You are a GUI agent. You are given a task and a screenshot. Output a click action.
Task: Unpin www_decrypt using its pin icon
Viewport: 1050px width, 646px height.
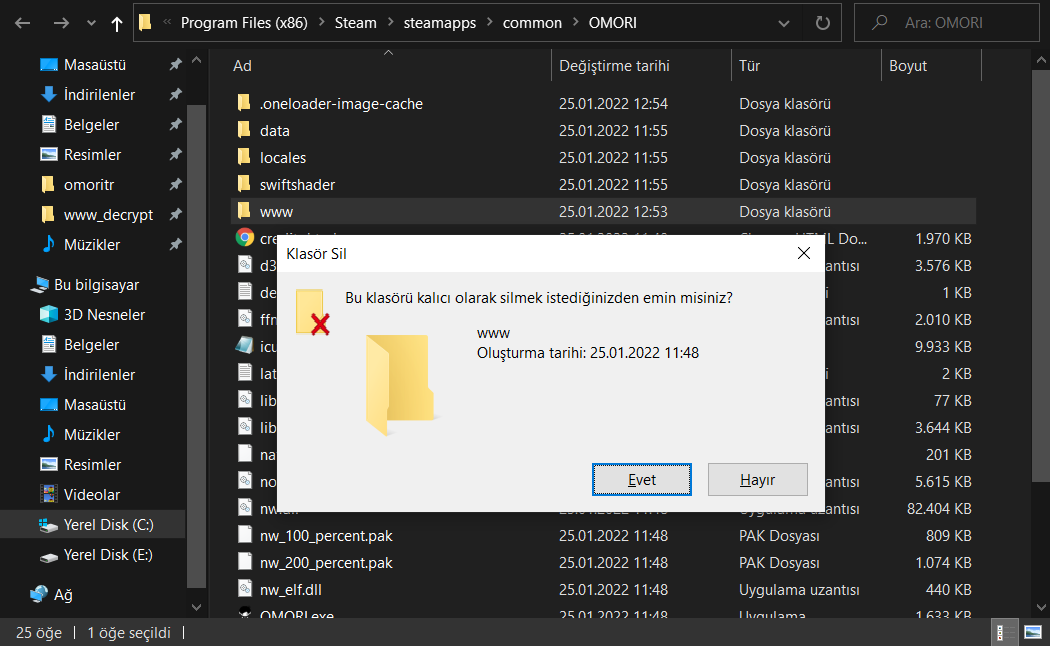coord(175,214)
